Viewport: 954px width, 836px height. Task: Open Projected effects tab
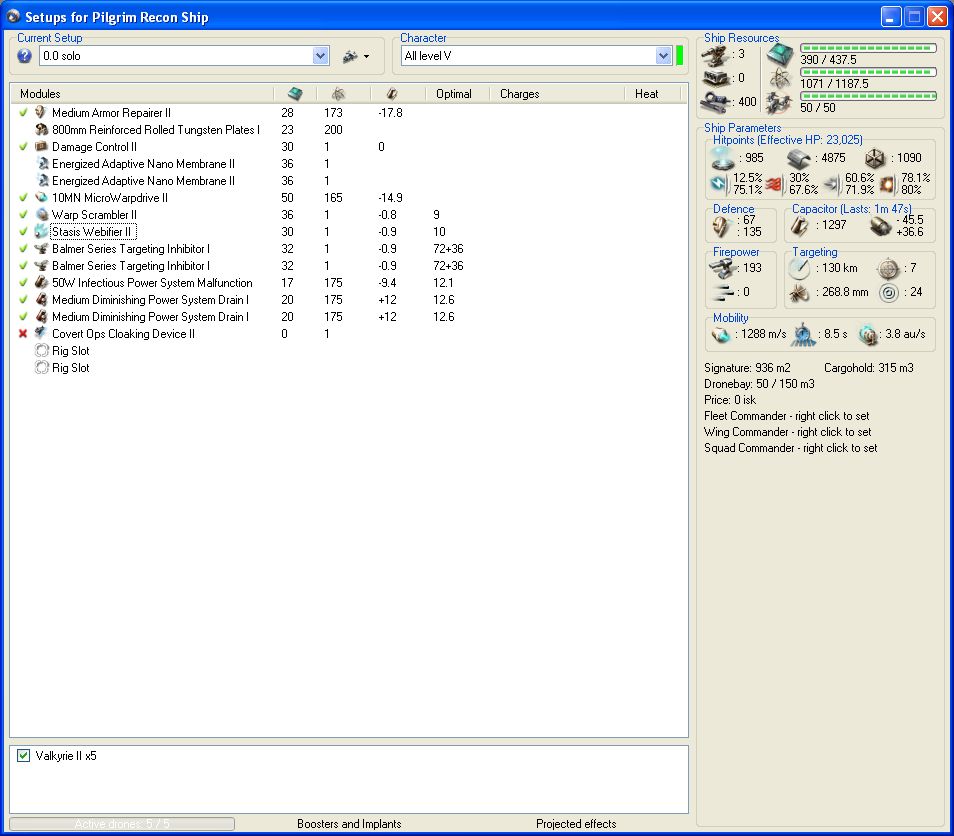tap(576, 824)
